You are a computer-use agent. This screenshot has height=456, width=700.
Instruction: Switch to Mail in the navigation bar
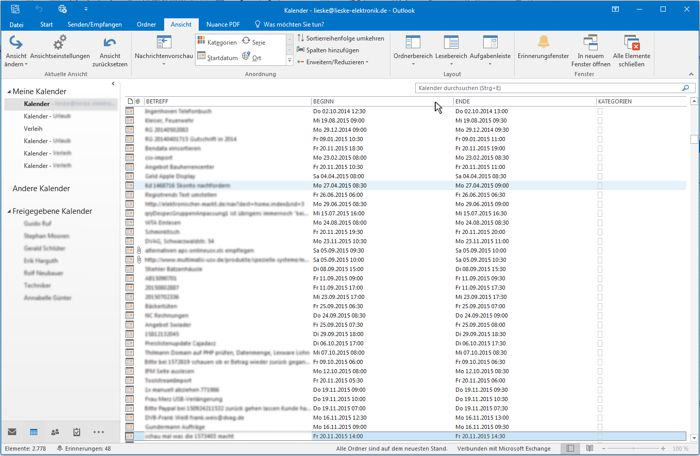click(x=12, y=432)
